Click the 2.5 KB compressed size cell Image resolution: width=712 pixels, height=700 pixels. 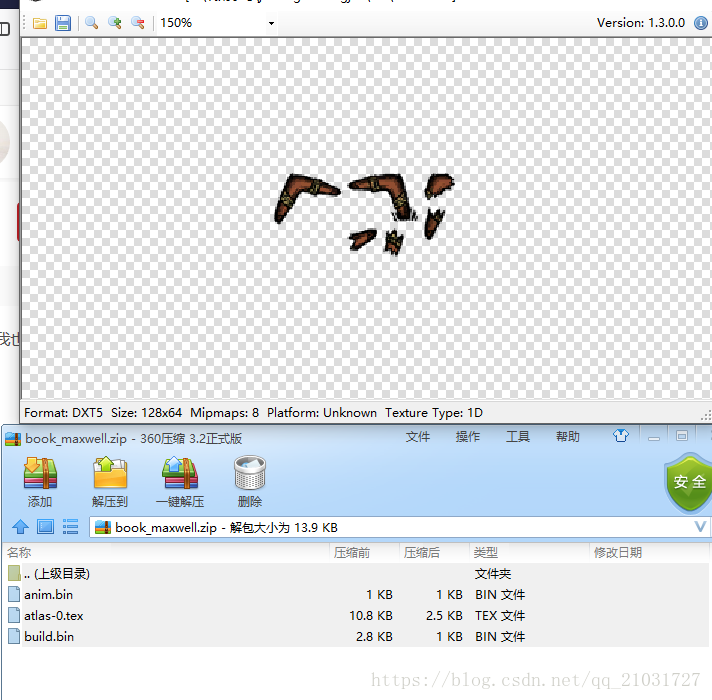444,616
